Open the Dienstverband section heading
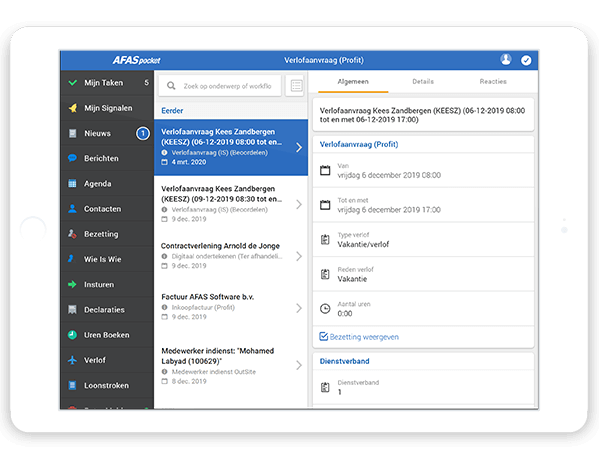The height and width of the screenshot is (450, 600). pyautogui.click(x=344, y=361)
